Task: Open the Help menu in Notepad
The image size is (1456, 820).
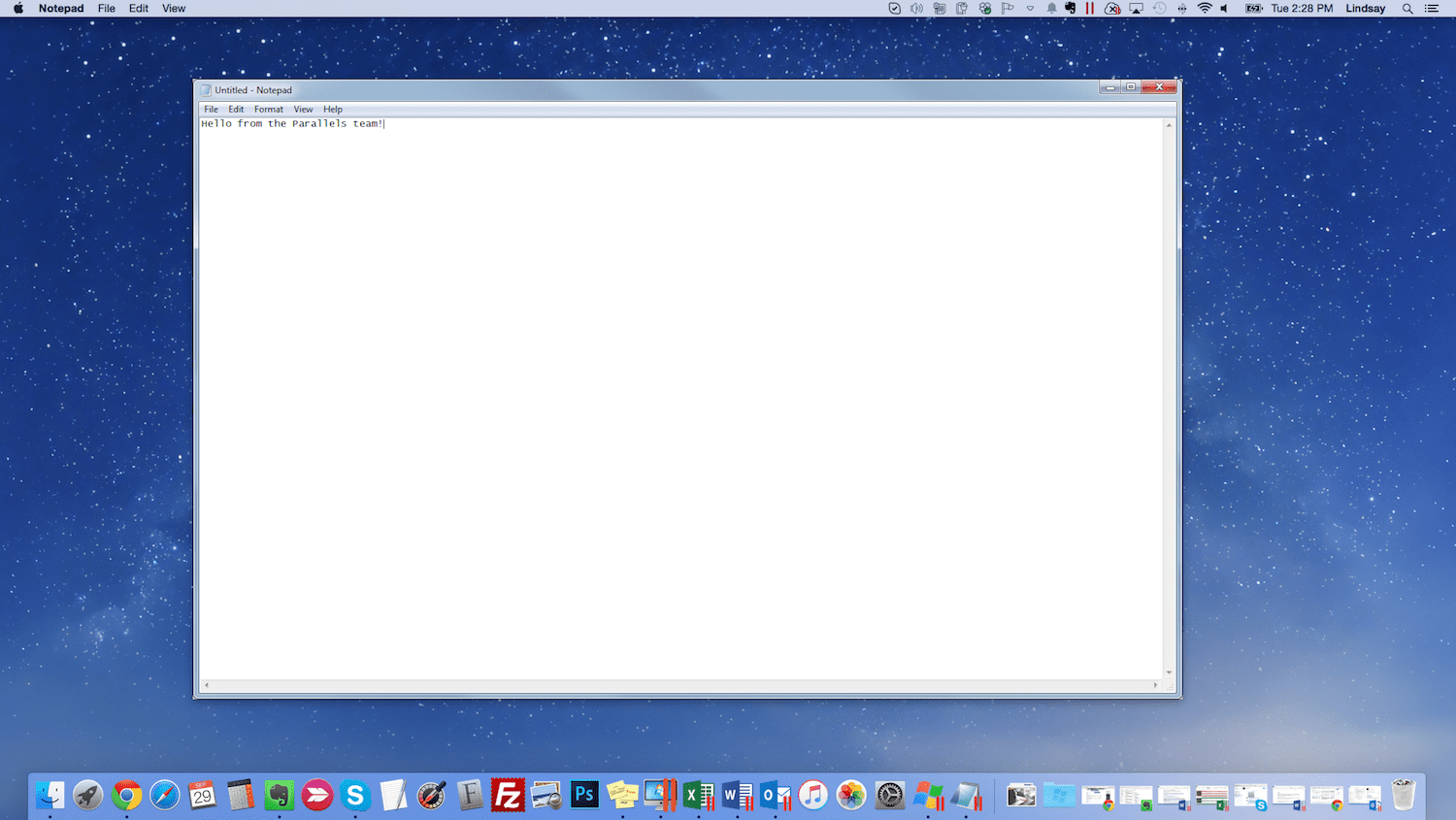Action: tap(333, 109)
